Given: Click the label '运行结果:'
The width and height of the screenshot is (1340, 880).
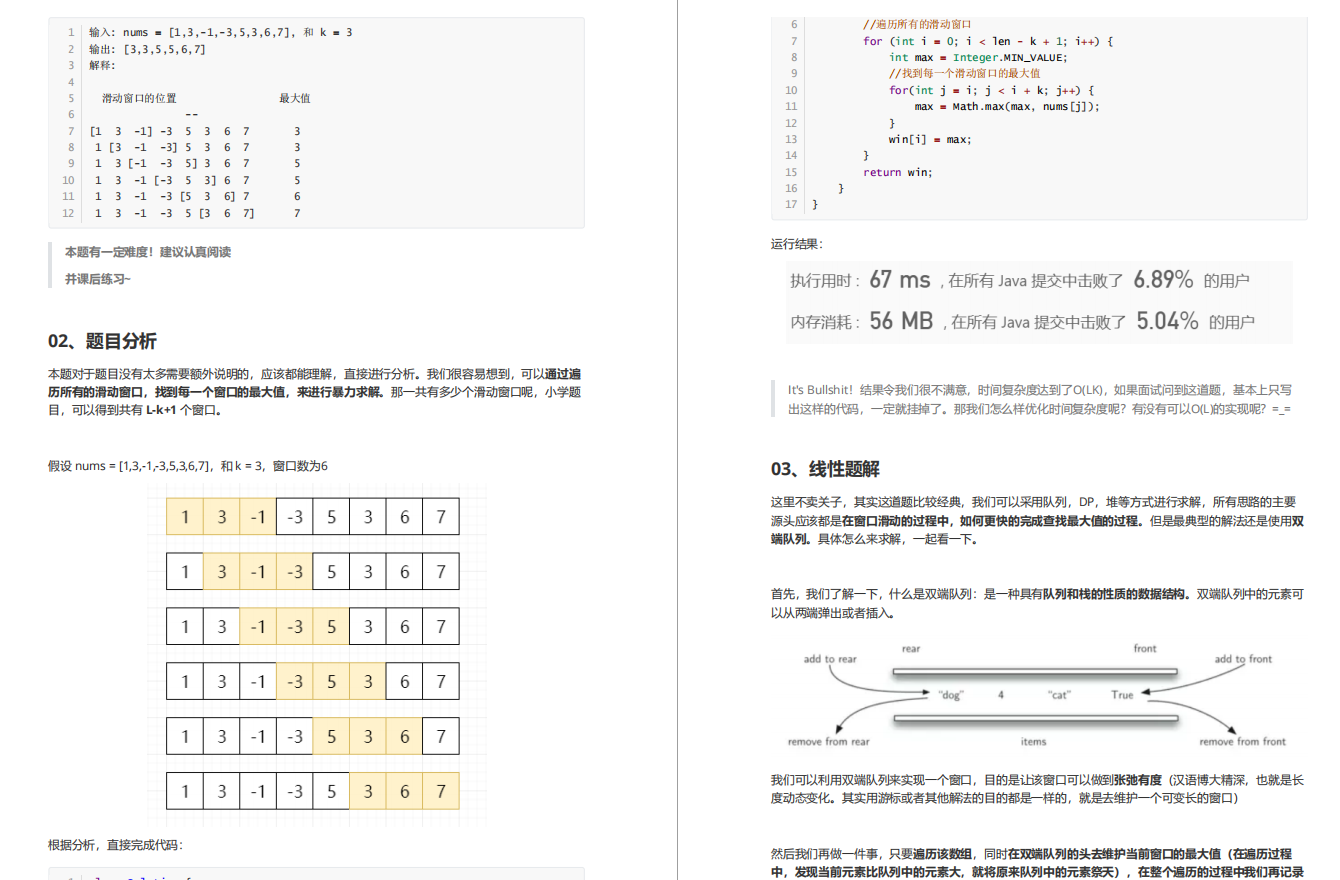Looking at the screenshot, I should [797, 244].
